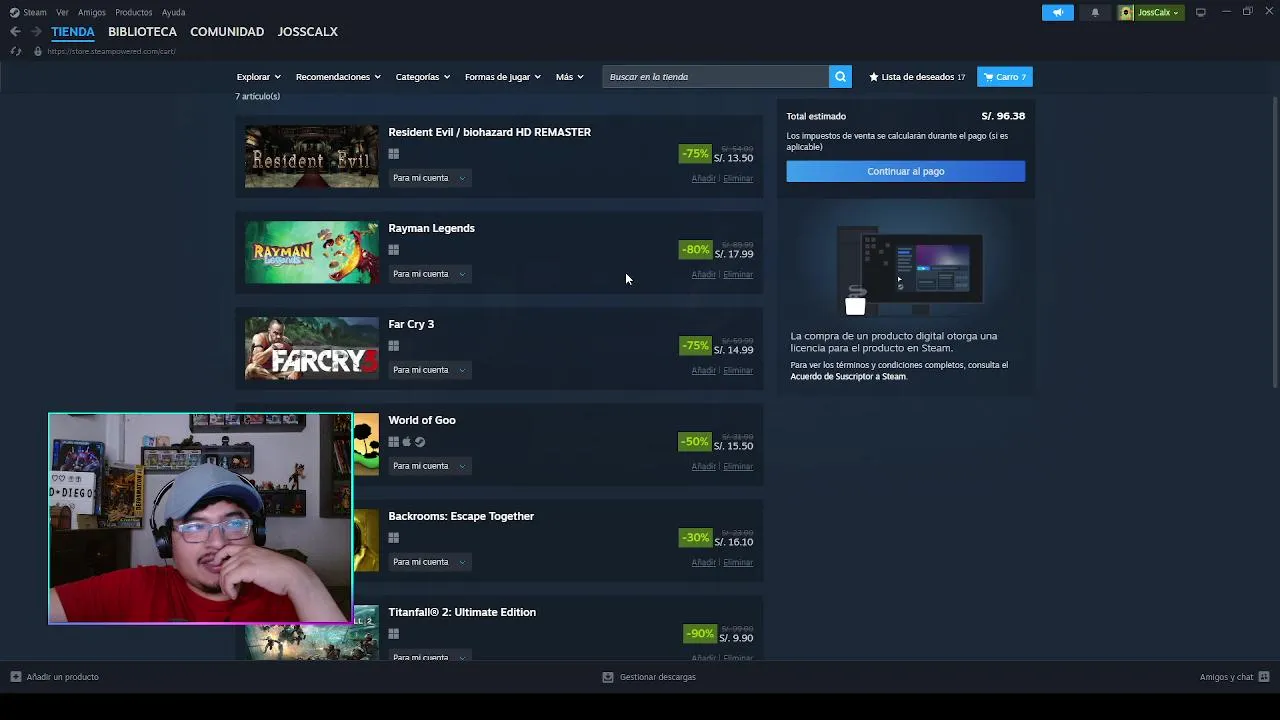Click the Añadir un producto plus icon

(x=15, y=677)
